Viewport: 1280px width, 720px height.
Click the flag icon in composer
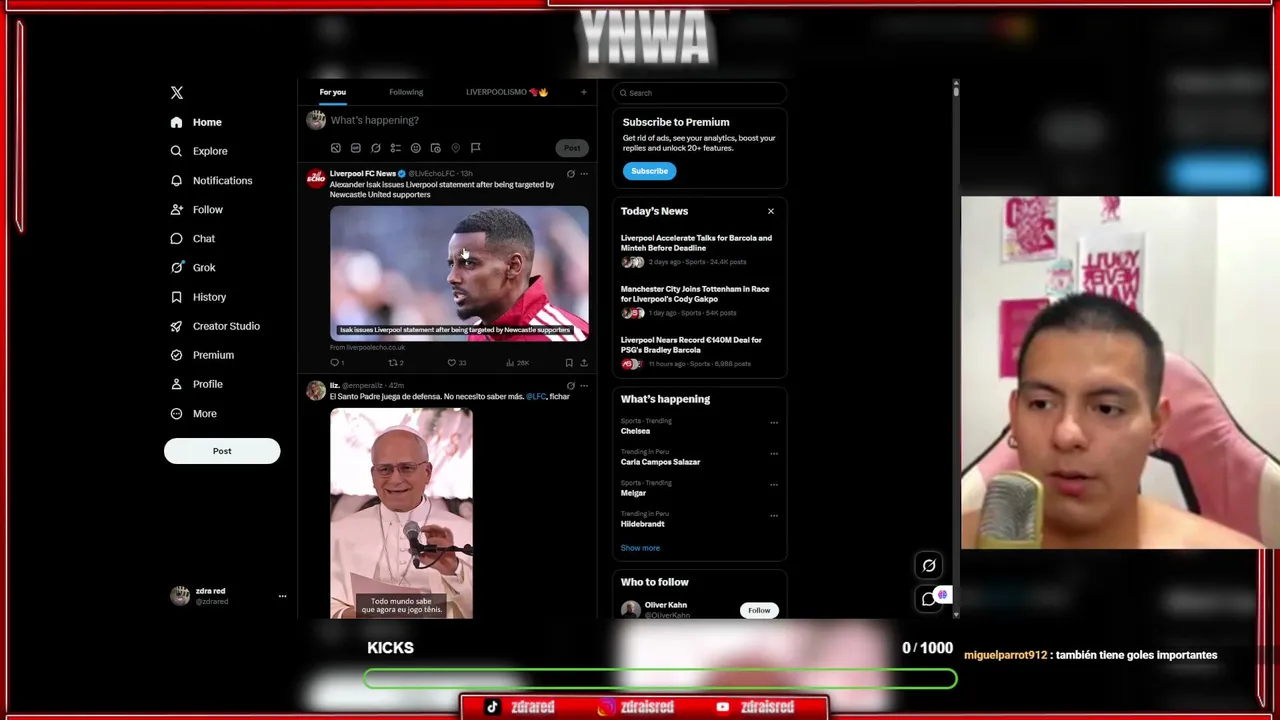click(476, 148)
